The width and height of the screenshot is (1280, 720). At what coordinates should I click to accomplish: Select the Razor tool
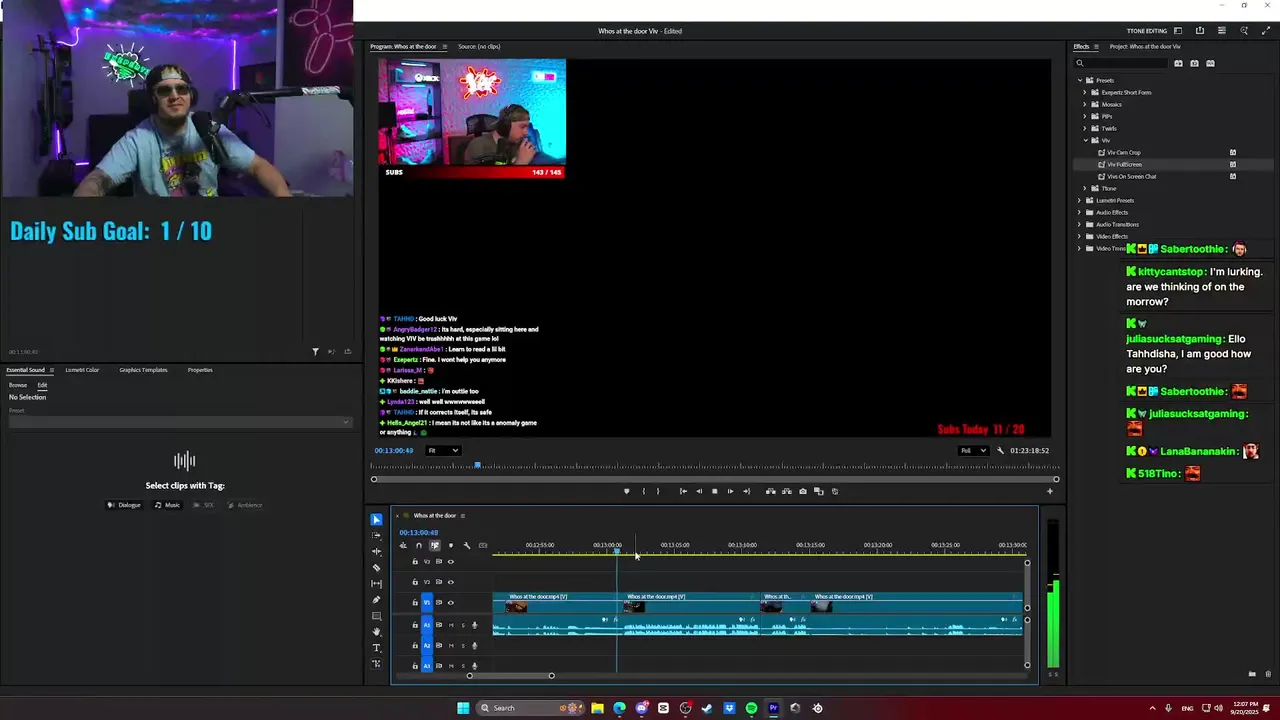(x=376, y=567)
